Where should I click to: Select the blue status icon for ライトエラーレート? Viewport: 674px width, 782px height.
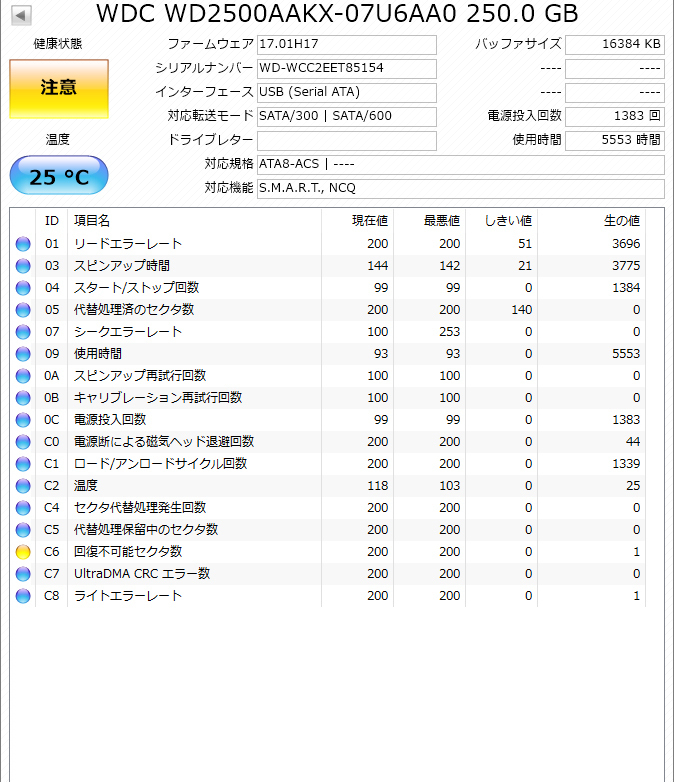click(23, 595)
